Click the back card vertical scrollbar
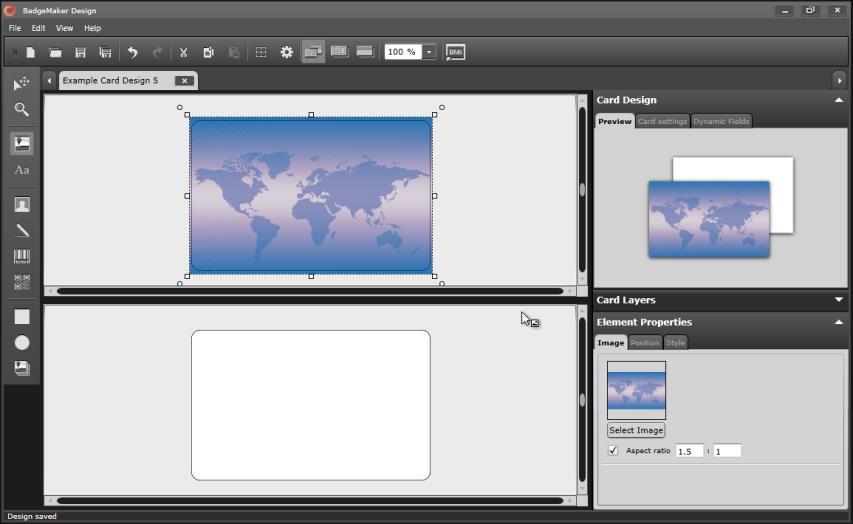The width and height of the screenshot is (853, 524). click(582, 400)
